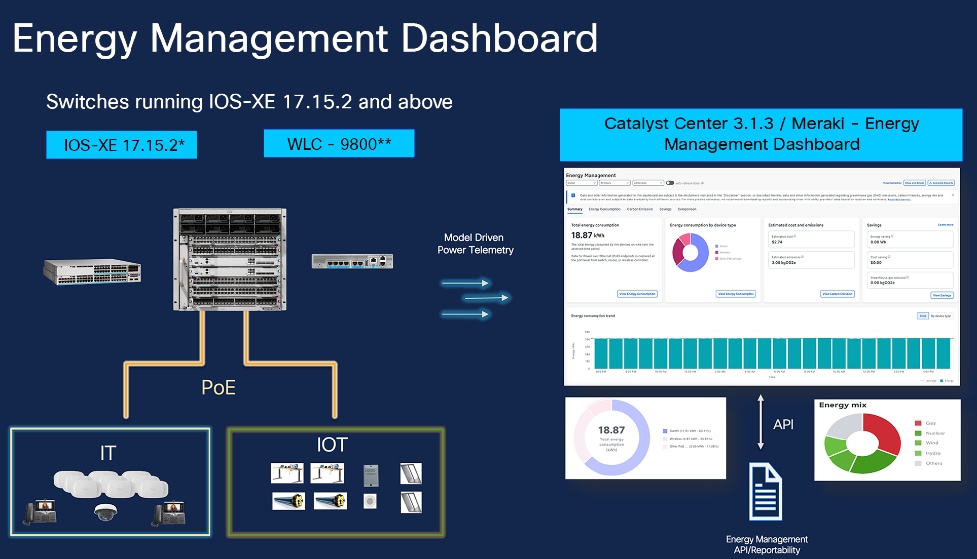Click the stacked Catalyst switch on the left
This screenshot has height=559, width=977.
92,272
